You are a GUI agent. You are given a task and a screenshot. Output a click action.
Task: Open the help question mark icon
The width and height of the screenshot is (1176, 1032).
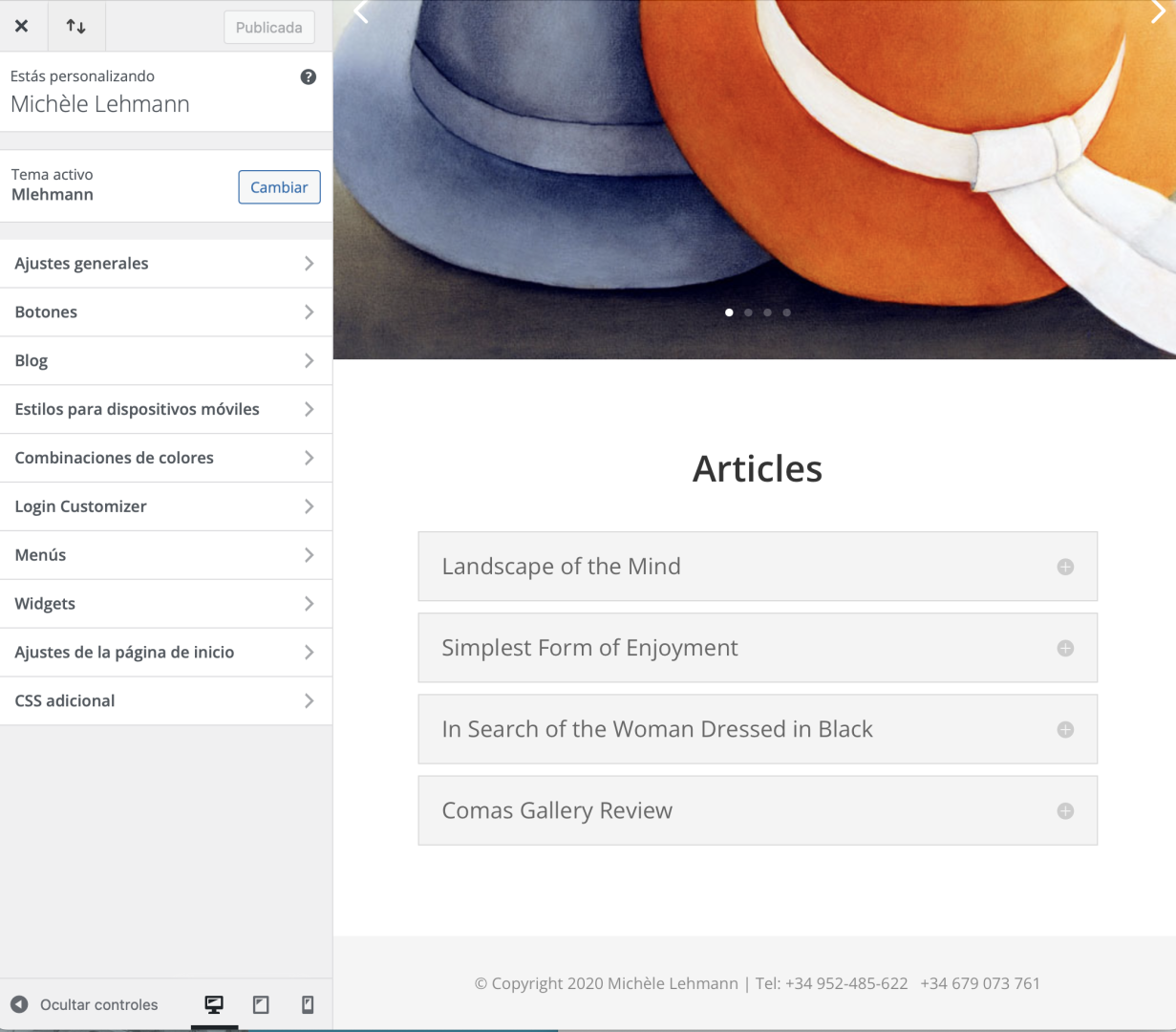point(308,77)
